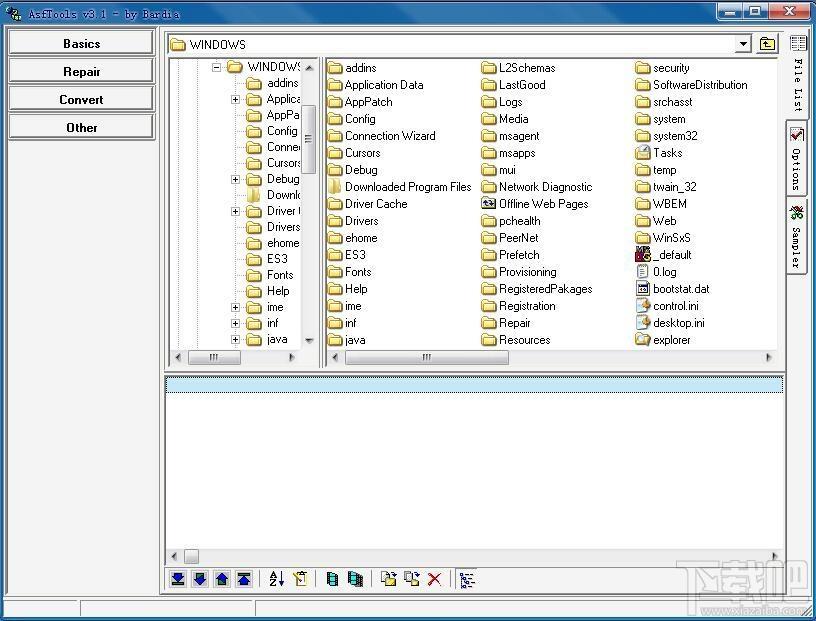Select ehome in the folder tree
The image size is (816, 621).
coord(283,243)
